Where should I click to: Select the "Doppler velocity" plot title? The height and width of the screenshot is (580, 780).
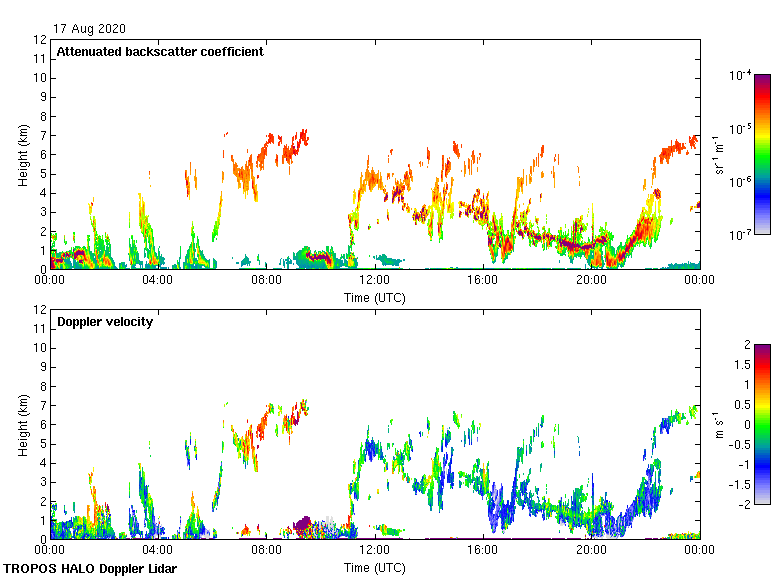pos(105,322)
